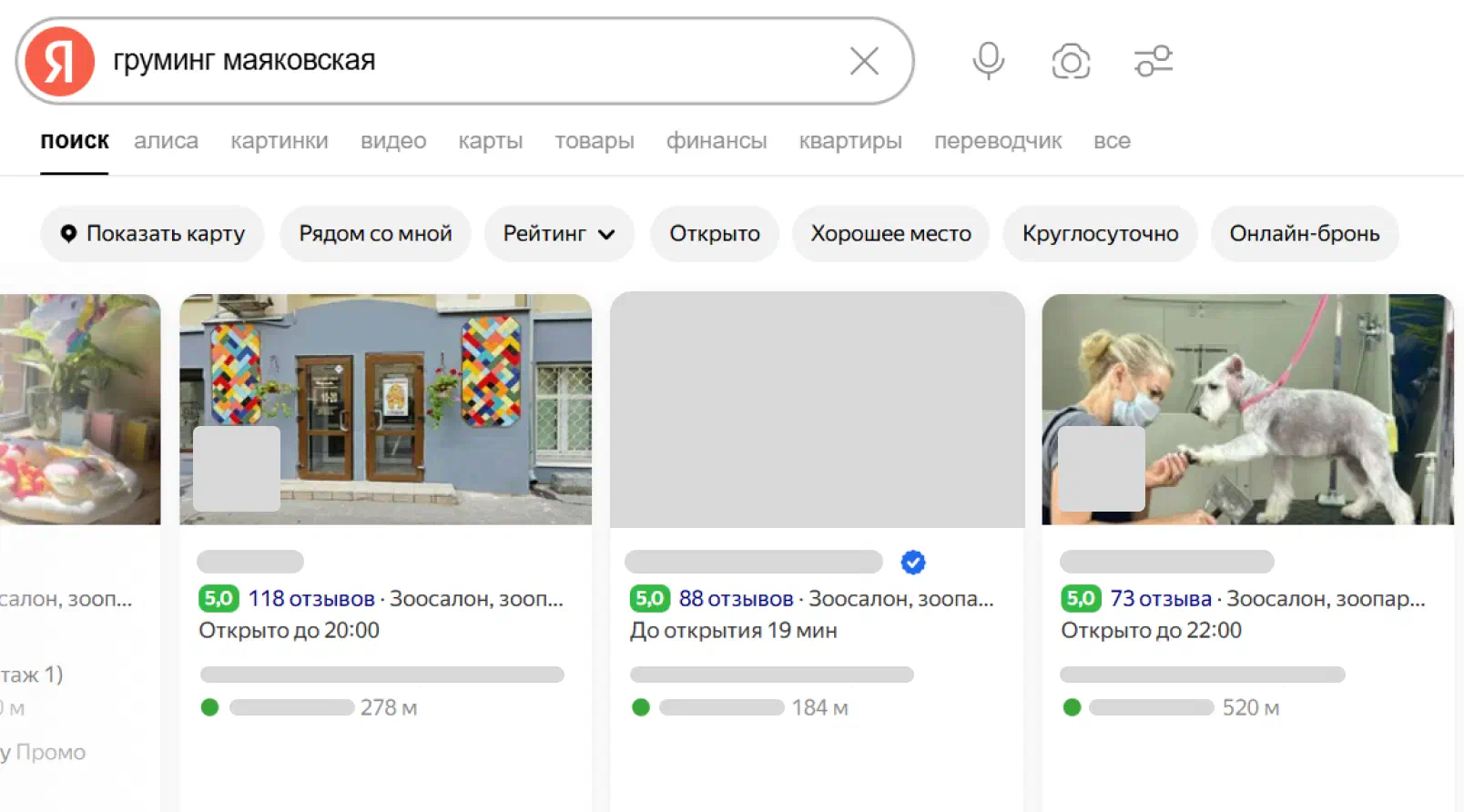Toggle the 'Онлайн-бронь' filter
1464x812 pixels.
coord(1305,234)
